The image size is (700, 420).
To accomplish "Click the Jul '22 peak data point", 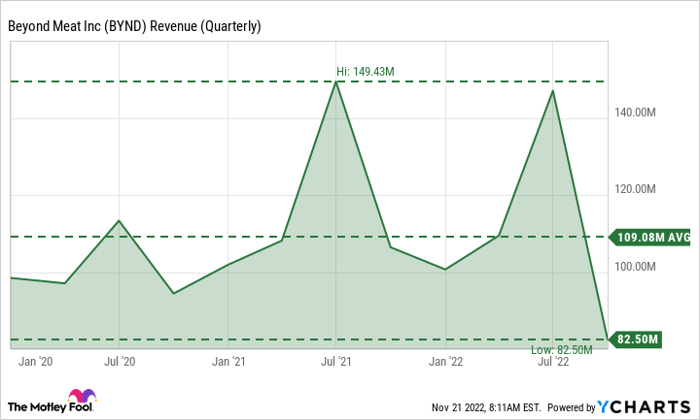I will coord(553,91).
